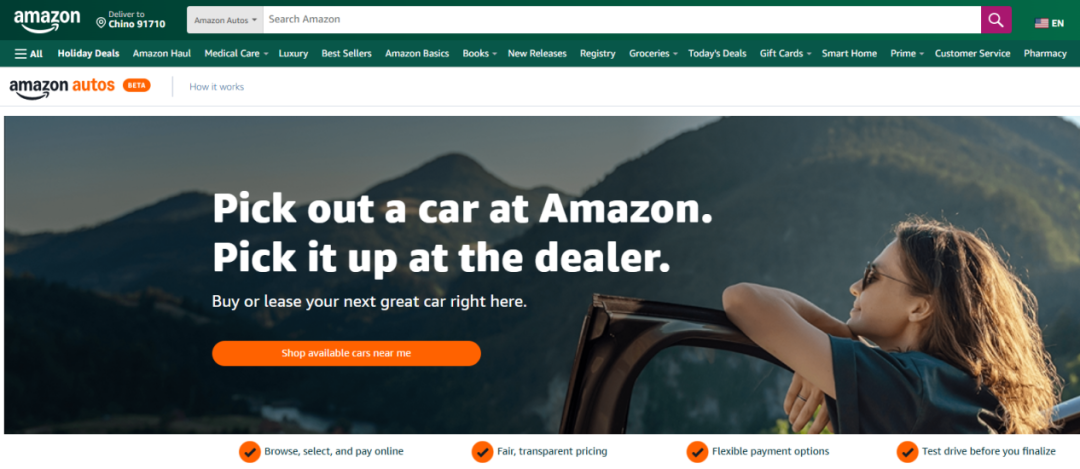Open the How it works link
This screenshot has width=1080, height=469.
[x=216, y=87]
